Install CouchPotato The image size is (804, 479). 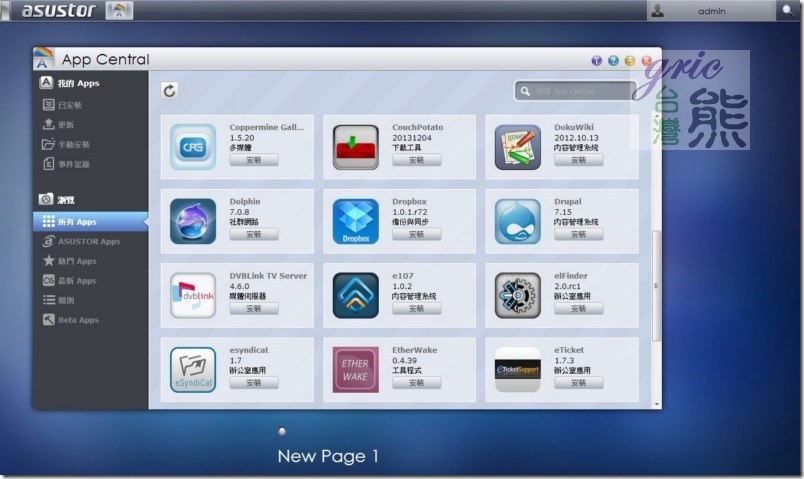click(x=416, y=160)
